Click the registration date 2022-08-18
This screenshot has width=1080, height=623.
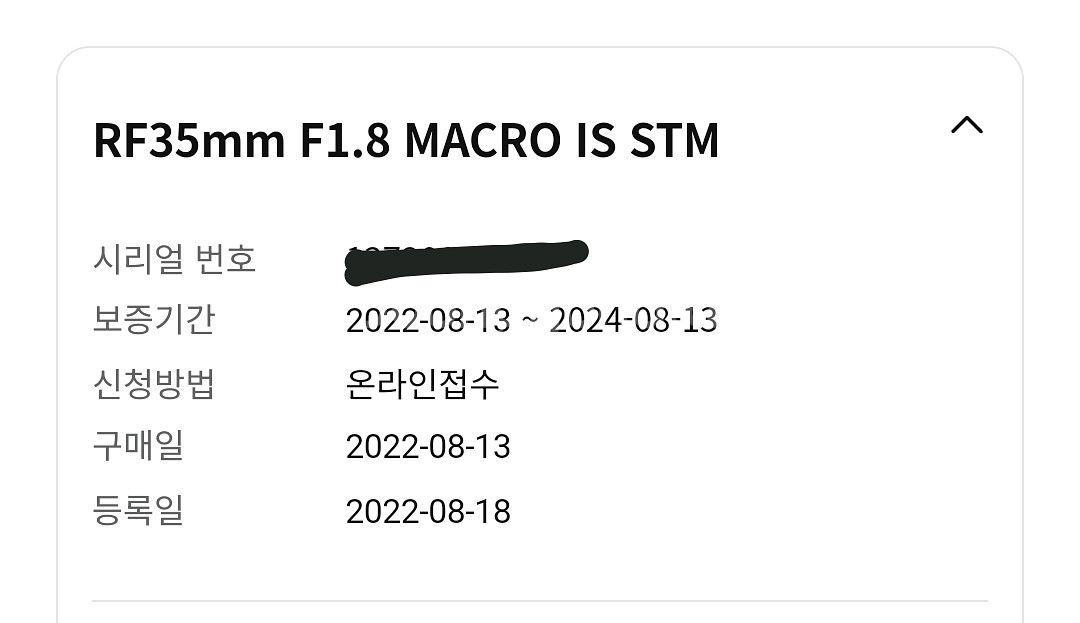[428, 511]
